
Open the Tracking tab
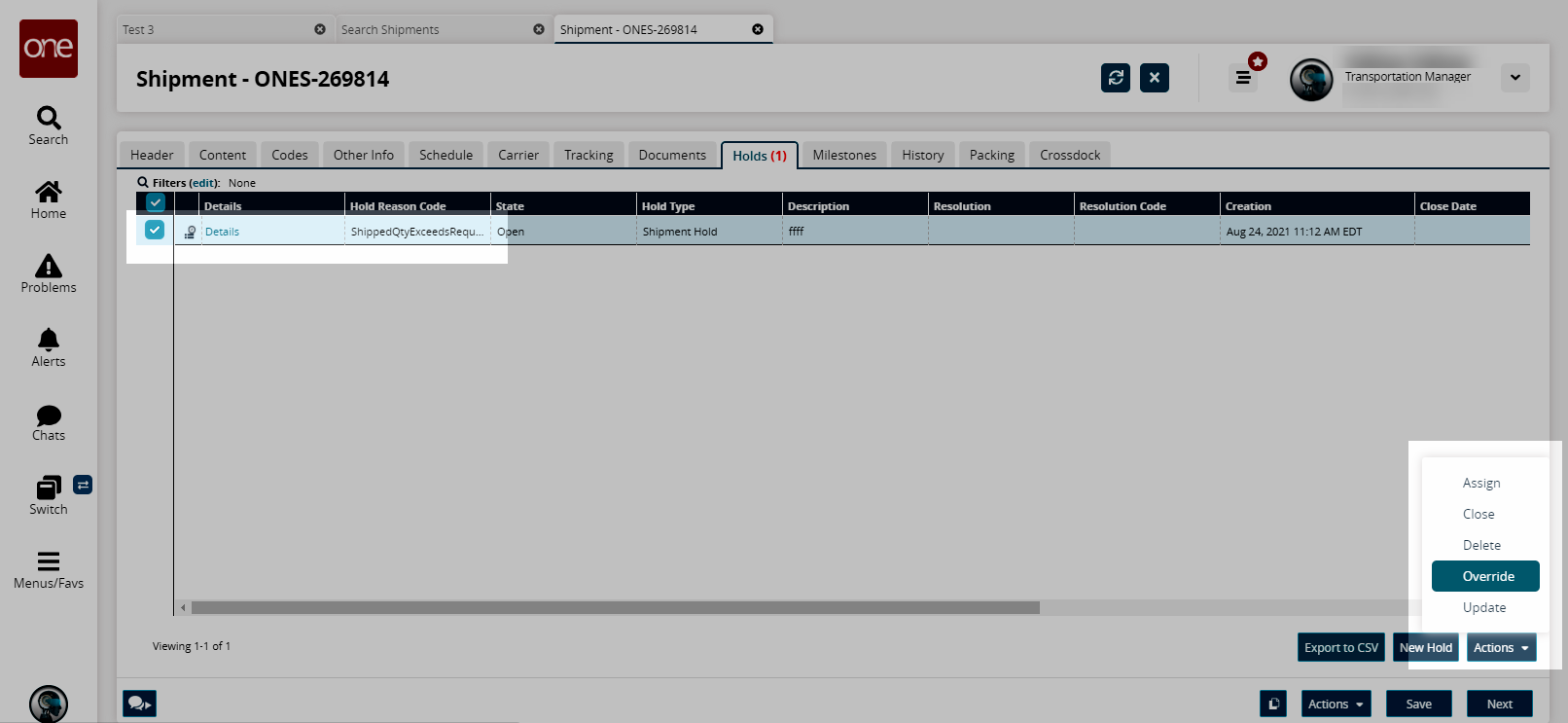pyautogui.click(x=588, y=155)
